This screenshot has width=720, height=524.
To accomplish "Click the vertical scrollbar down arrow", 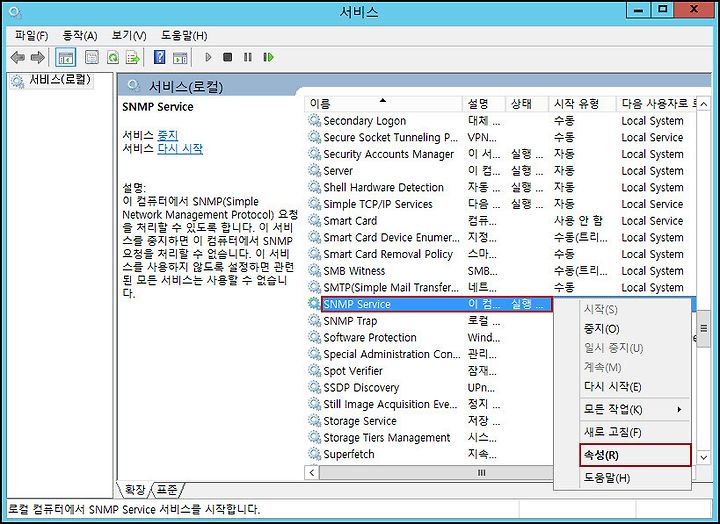I will [x=703, y=457].
